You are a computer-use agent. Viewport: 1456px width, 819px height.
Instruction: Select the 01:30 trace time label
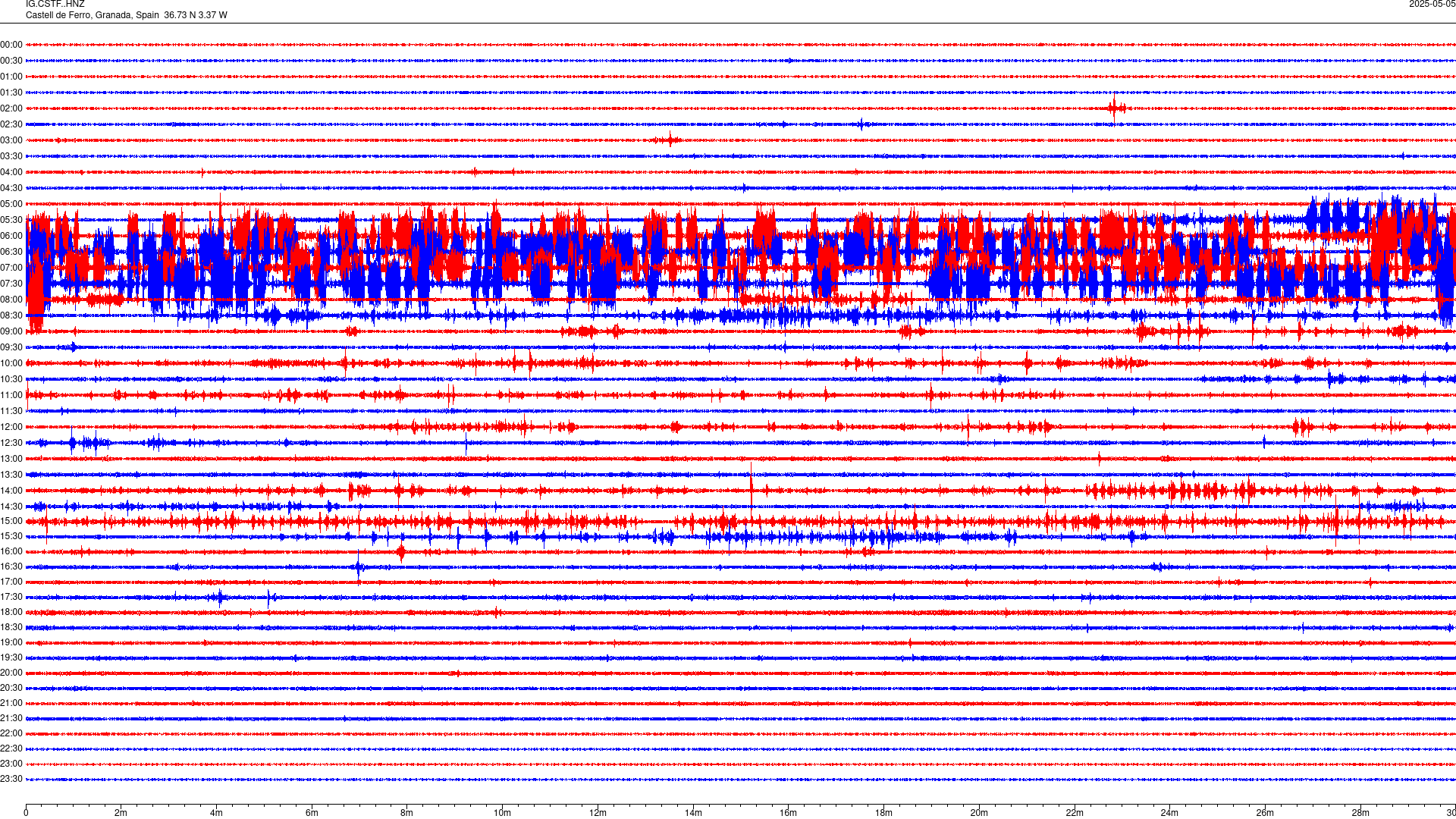11,93
